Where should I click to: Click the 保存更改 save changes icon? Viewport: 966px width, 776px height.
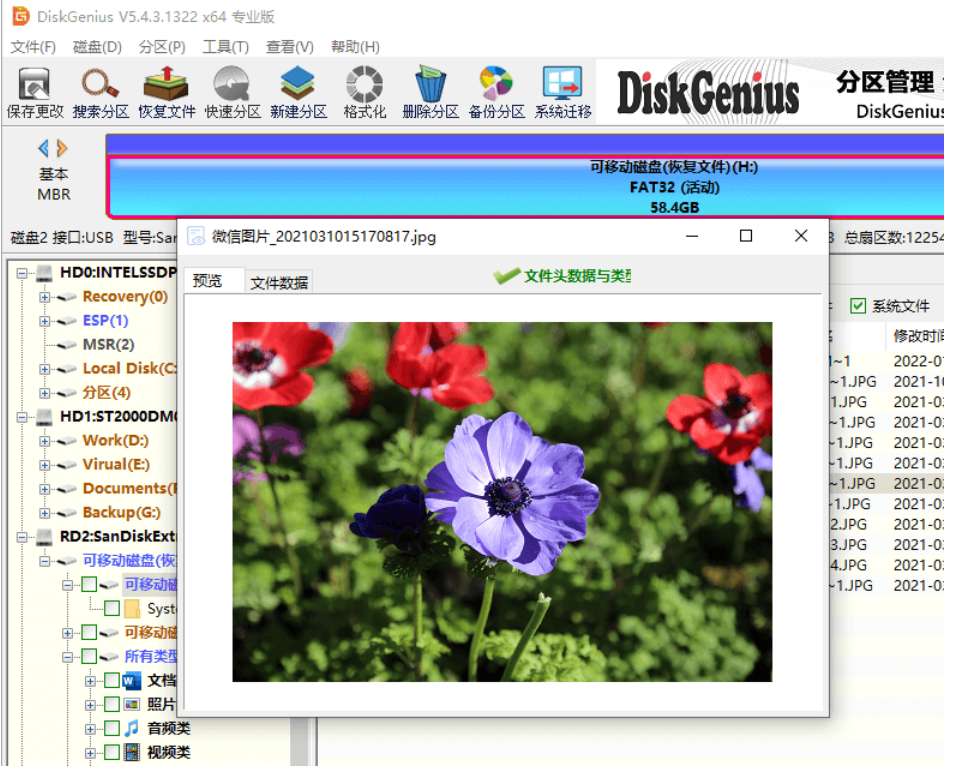click(x=35, y=93)
